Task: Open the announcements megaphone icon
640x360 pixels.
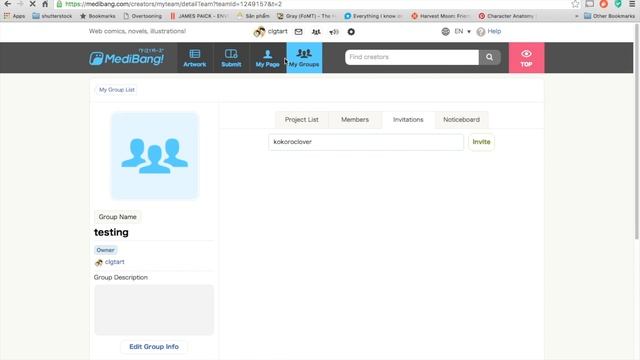Action: [x=334, y=31]
